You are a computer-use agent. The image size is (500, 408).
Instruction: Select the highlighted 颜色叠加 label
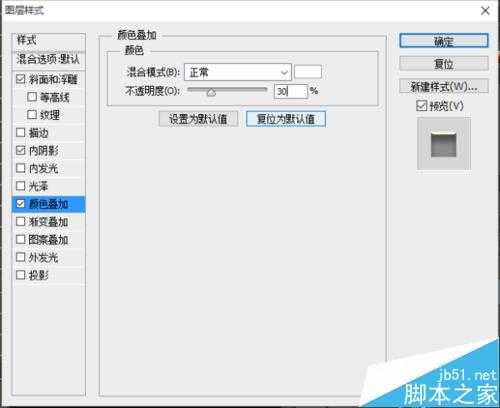click(x=48, y=204)
